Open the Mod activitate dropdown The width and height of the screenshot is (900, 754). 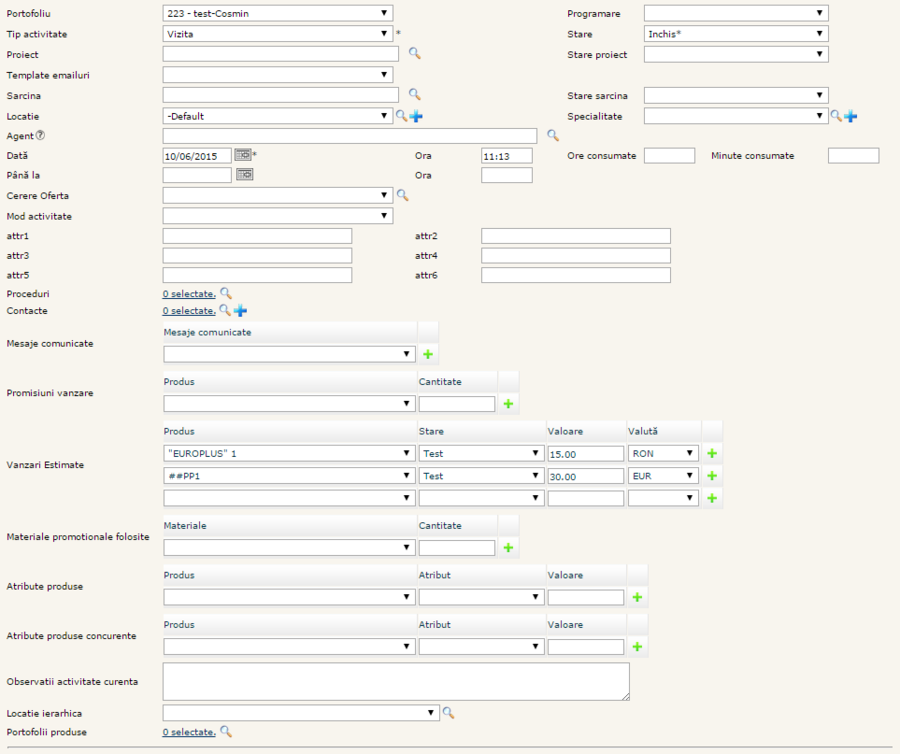[x=278, y=215]
